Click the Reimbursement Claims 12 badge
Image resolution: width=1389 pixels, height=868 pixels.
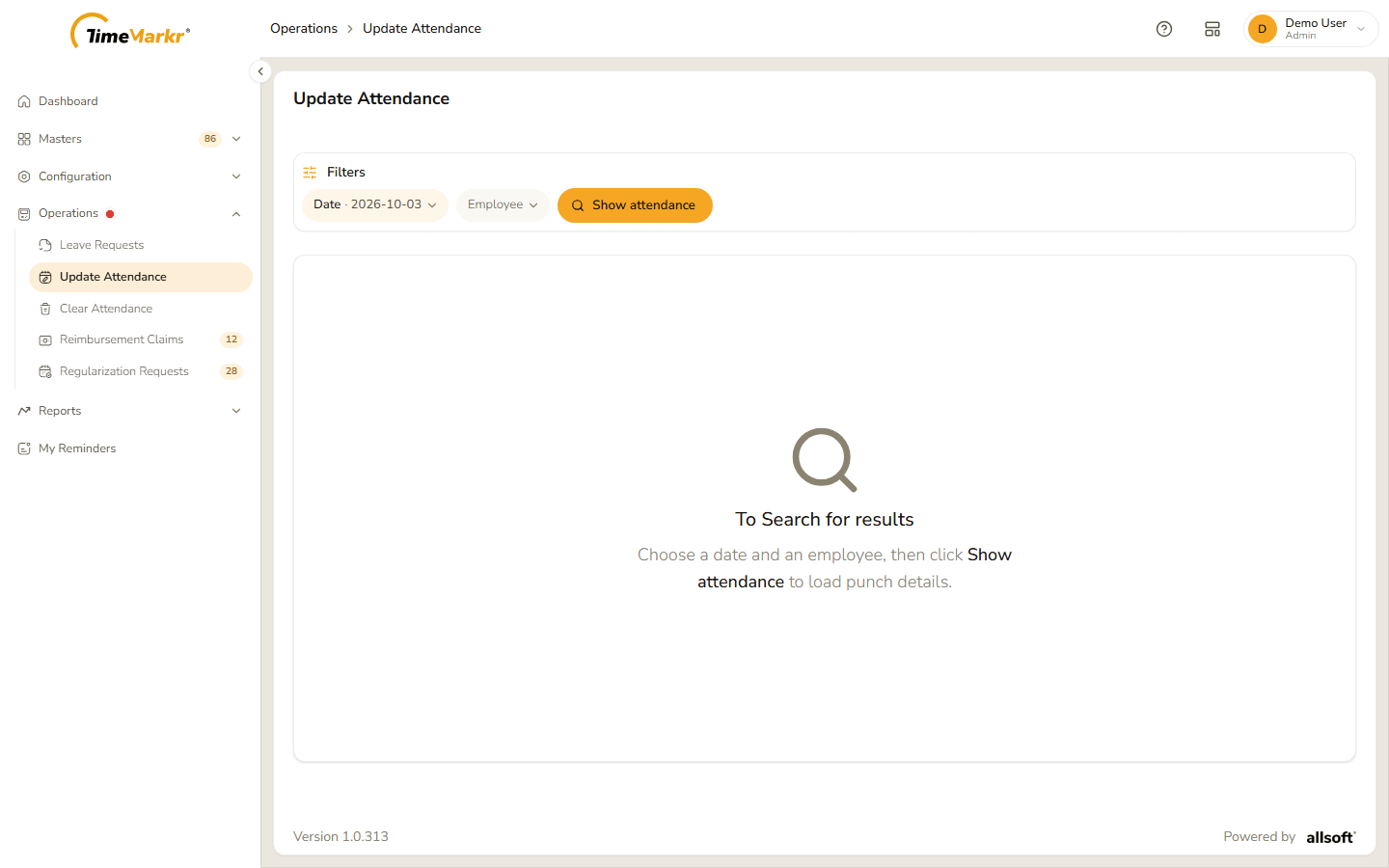231,339
